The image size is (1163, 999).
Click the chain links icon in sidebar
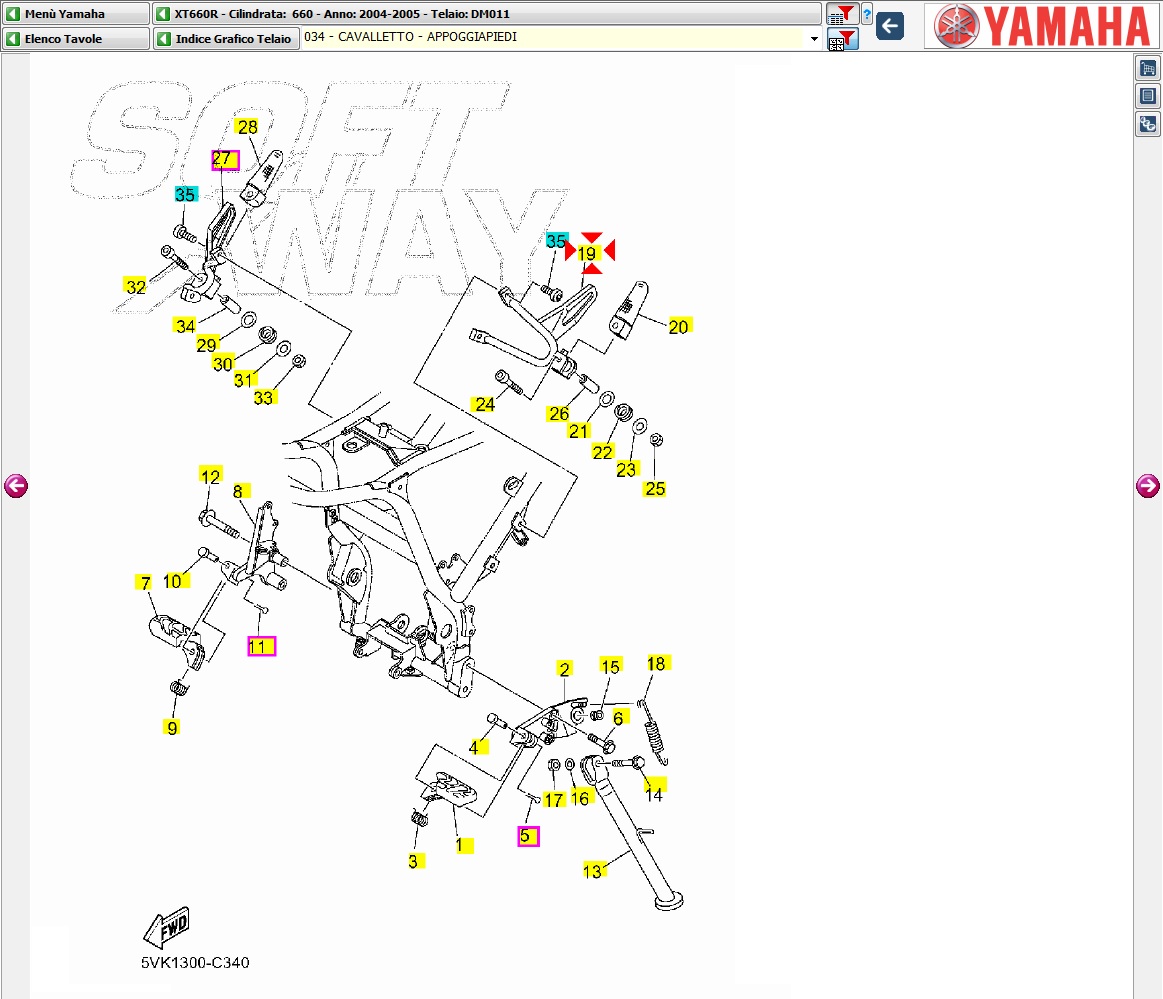click(x=1148, y=124)
